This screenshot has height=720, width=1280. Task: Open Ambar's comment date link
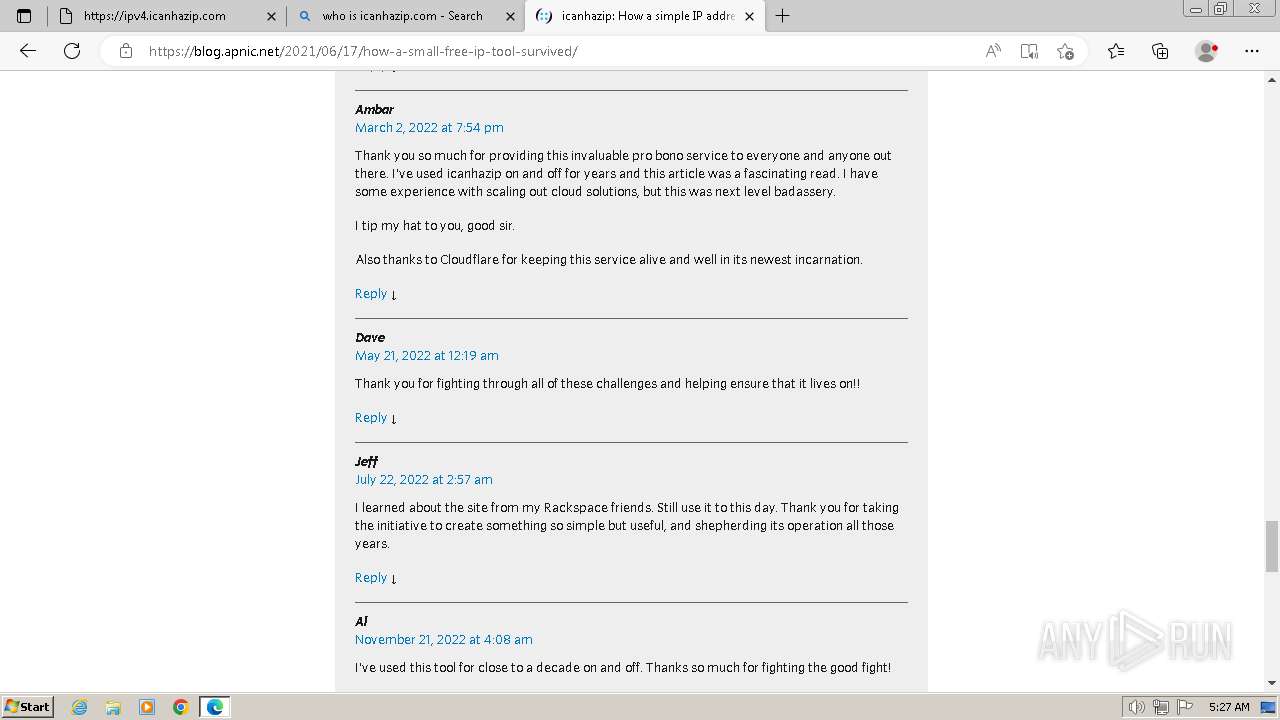[429, 128]
